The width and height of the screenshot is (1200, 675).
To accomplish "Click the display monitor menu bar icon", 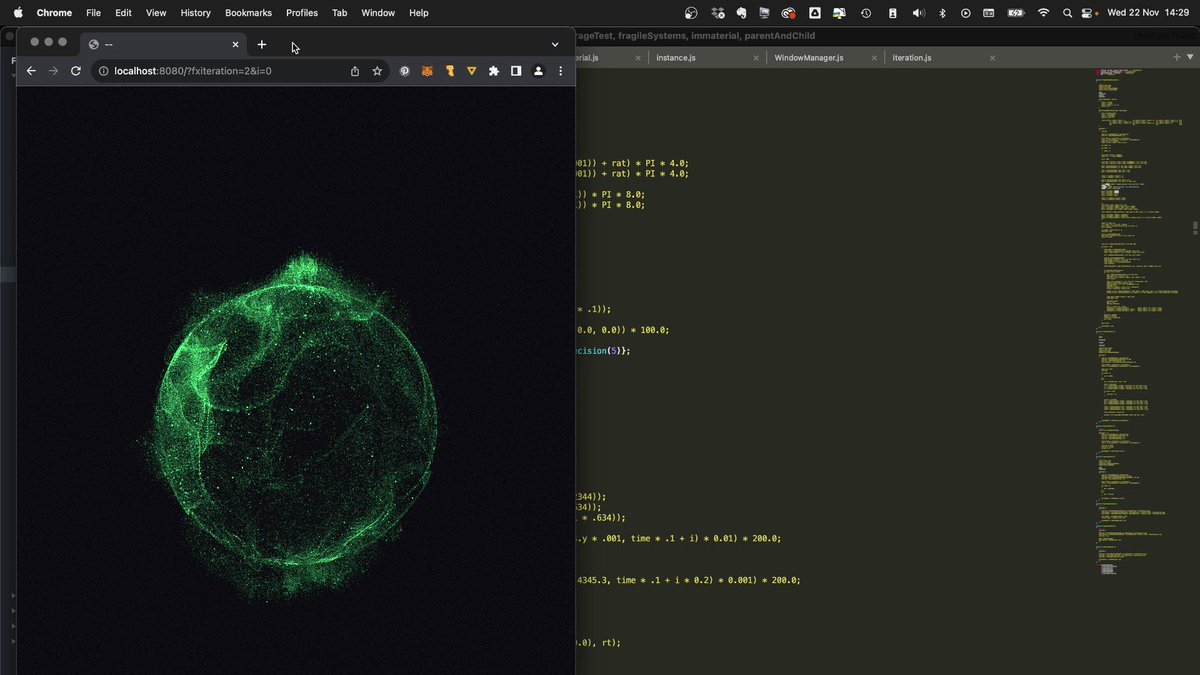I will pos(764,13).
